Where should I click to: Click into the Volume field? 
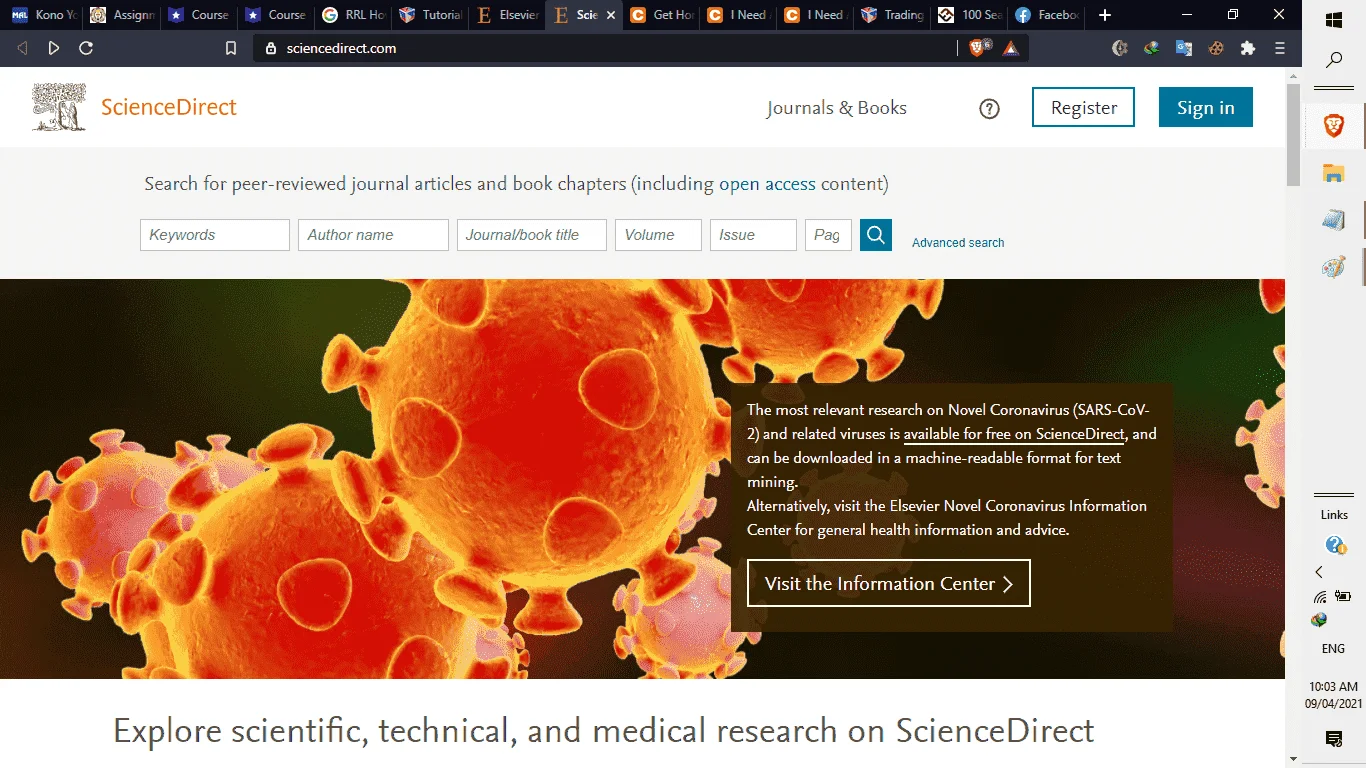[658, 235]
